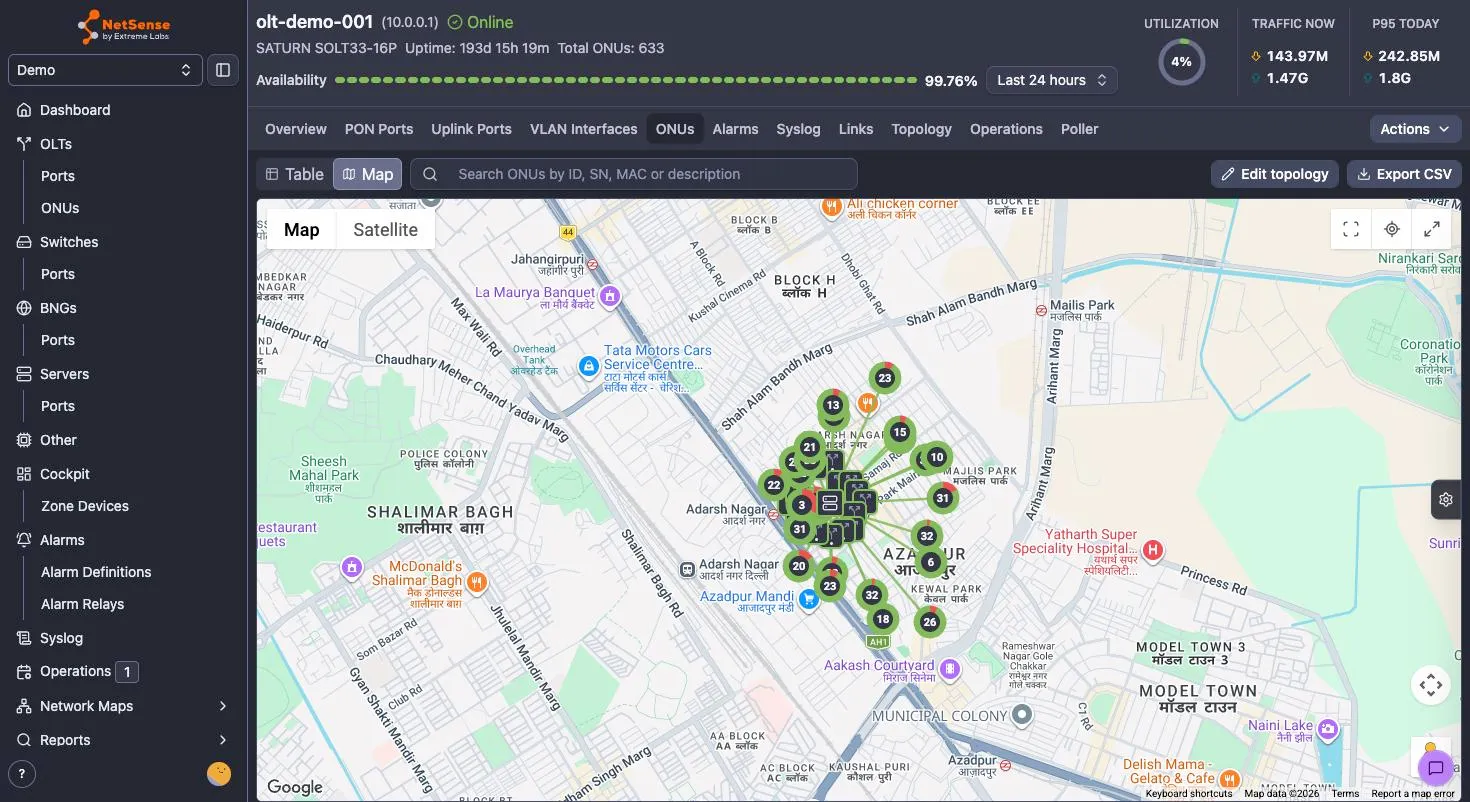The height and width of the screenshot is (802, 1470).
Task: Open map settings gear on right edge
Action: (1446, 499)
